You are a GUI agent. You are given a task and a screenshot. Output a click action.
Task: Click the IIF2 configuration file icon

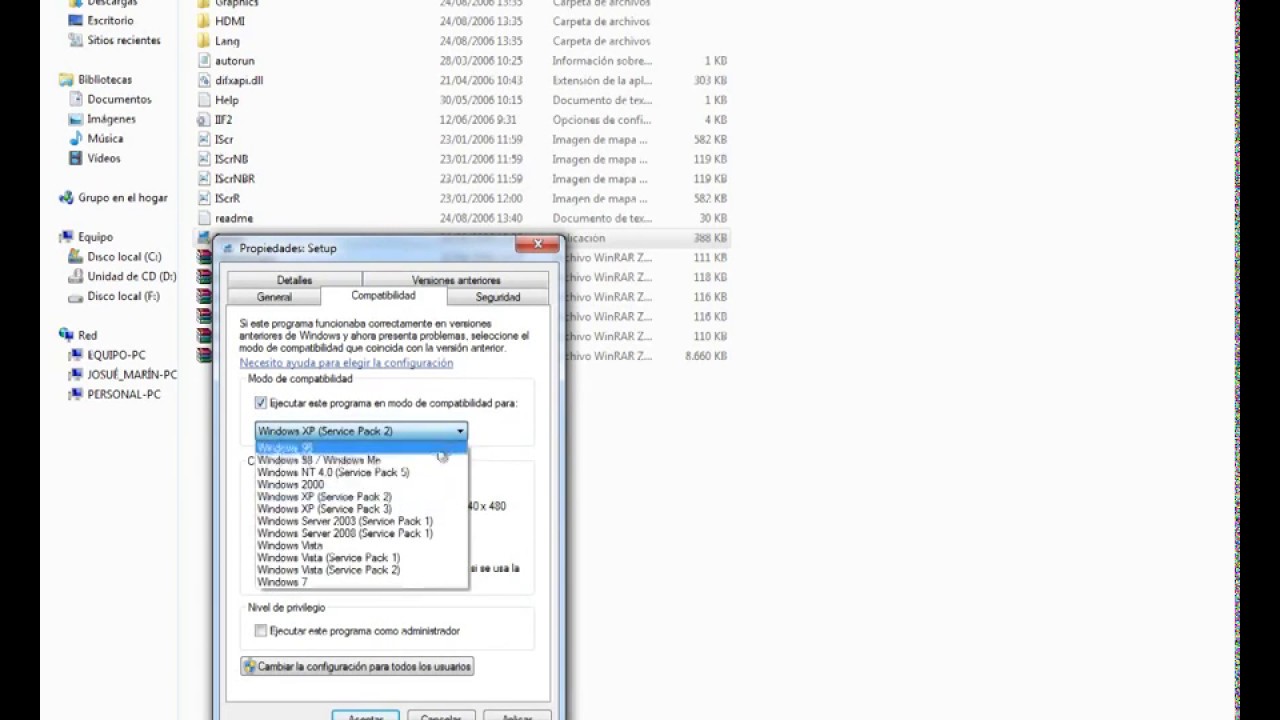(204, 120)
